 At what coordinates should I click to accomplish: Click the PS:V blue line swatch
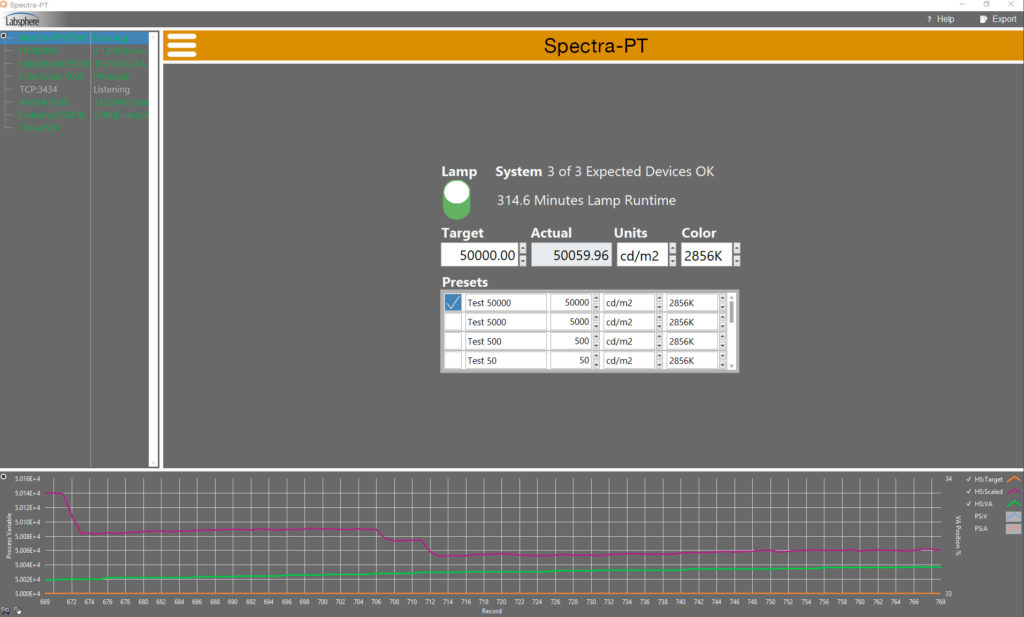point(1014,516)
